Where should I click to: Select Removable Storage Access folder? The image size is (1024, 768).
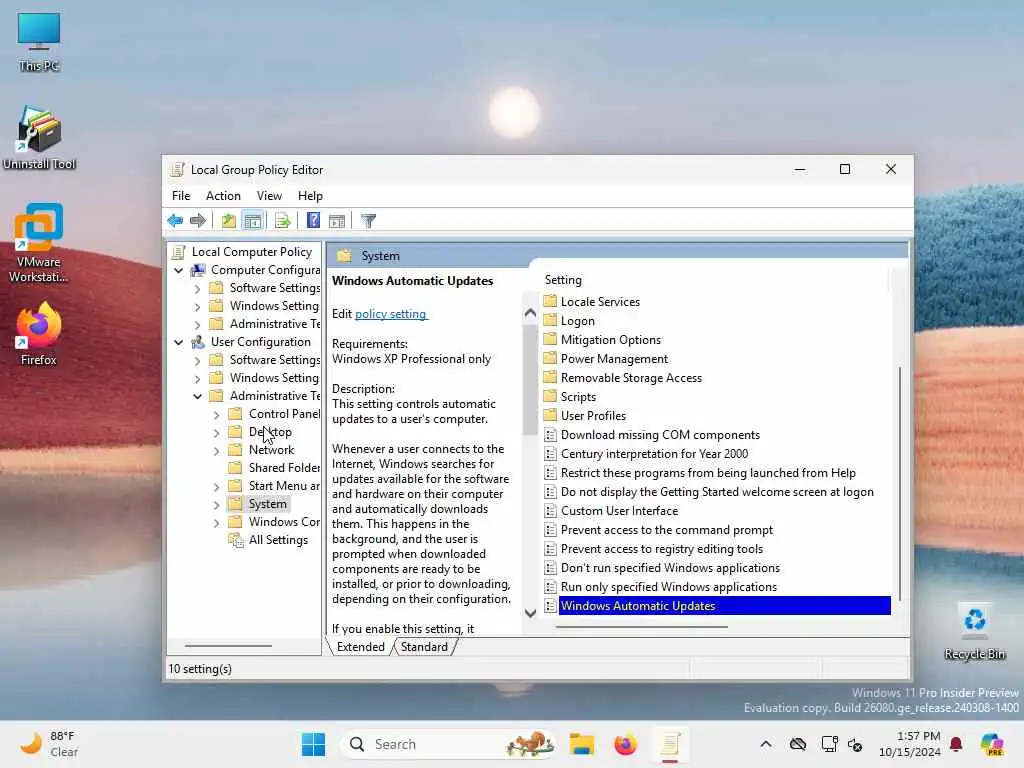click(x=631, y=377)
